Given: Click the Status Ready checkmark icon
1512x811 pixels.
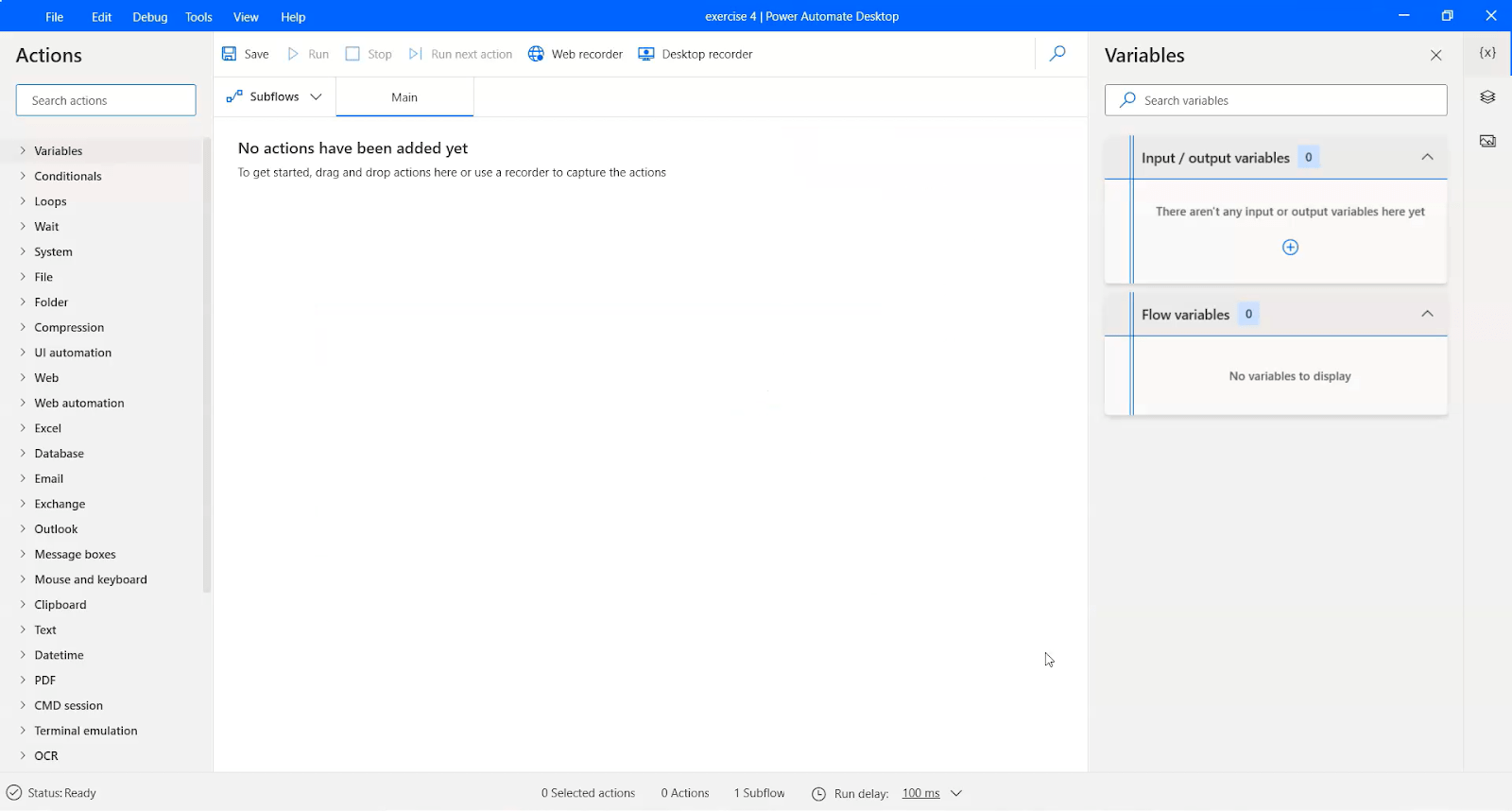Looking at the screenshot, I should (x=14, y=793).
